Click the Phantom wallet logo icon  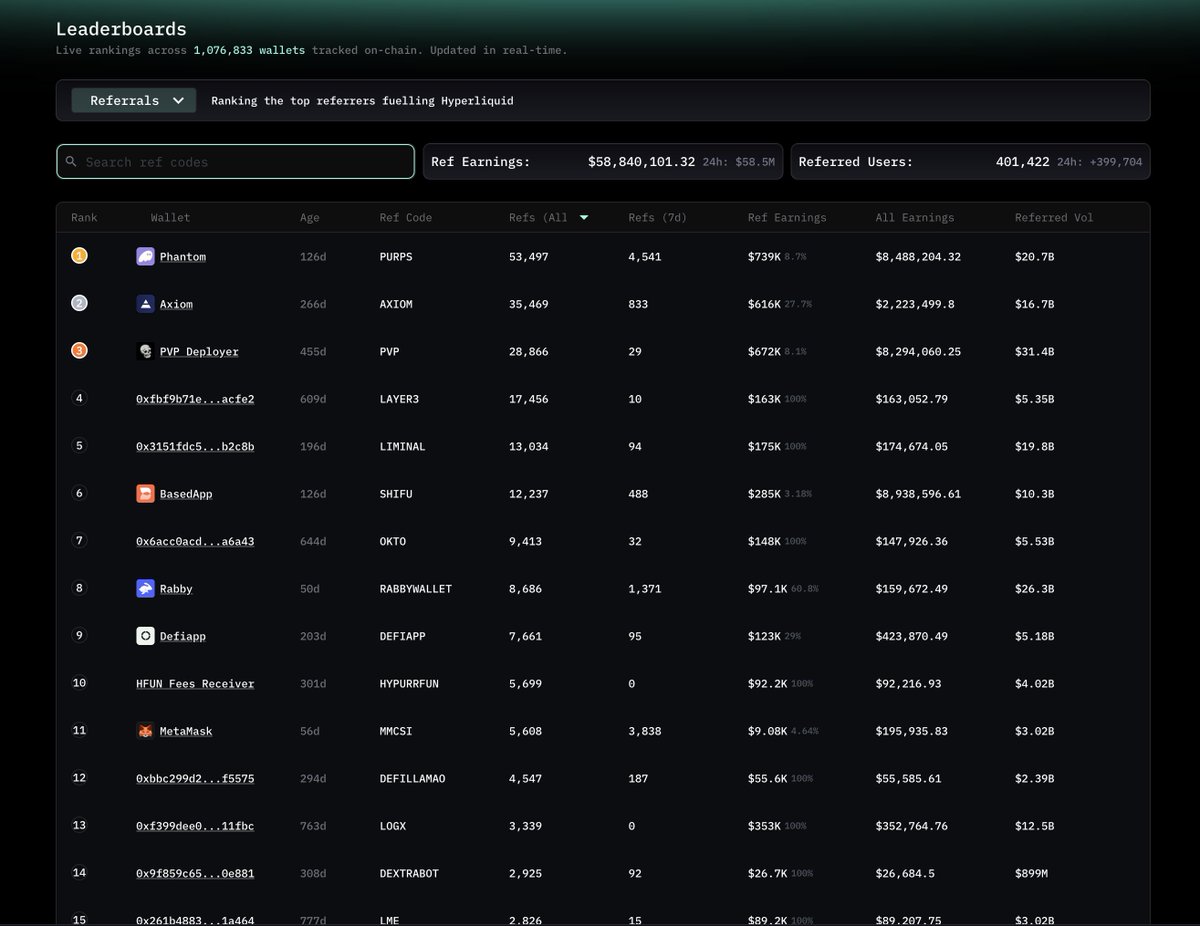pos(145,256)
